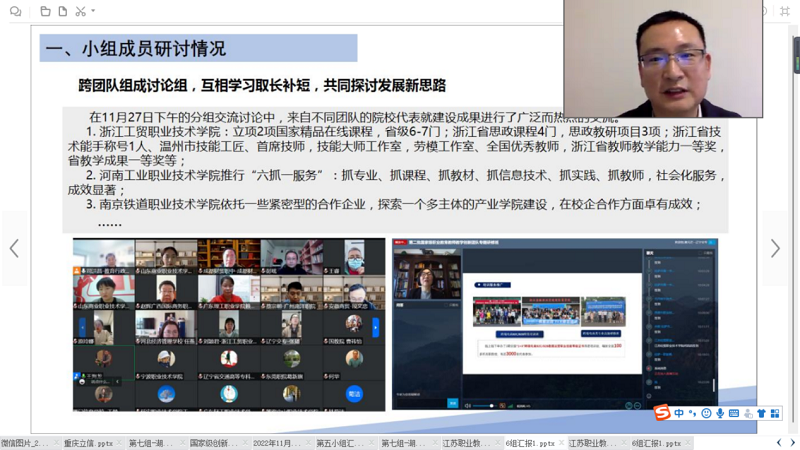Click the slide title 一、小组成员研讨情况
Screen dimensions: 800x450
(135, 48)
